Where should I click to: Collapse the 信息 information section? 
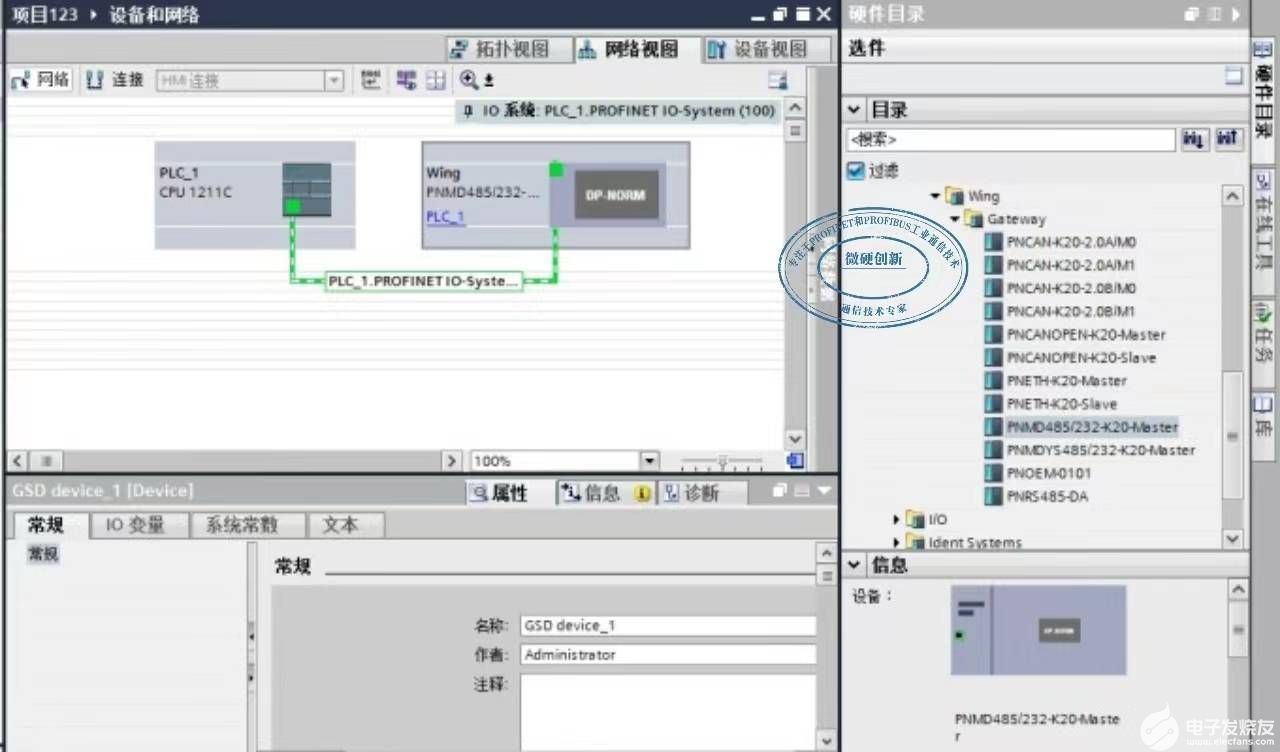coord(854,565)
